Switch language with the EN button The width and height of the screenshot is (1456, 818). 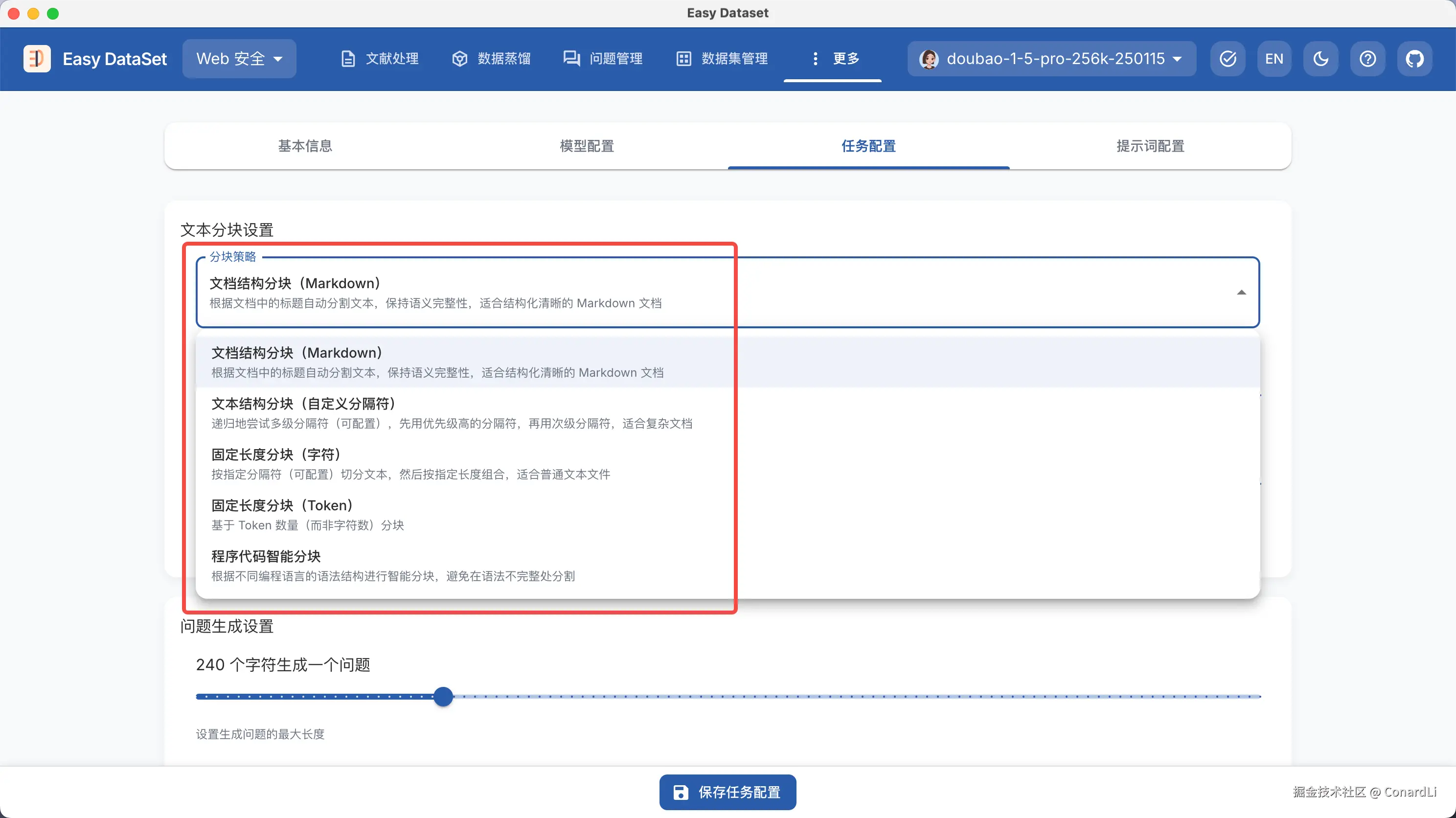(x=1274, y=59)
